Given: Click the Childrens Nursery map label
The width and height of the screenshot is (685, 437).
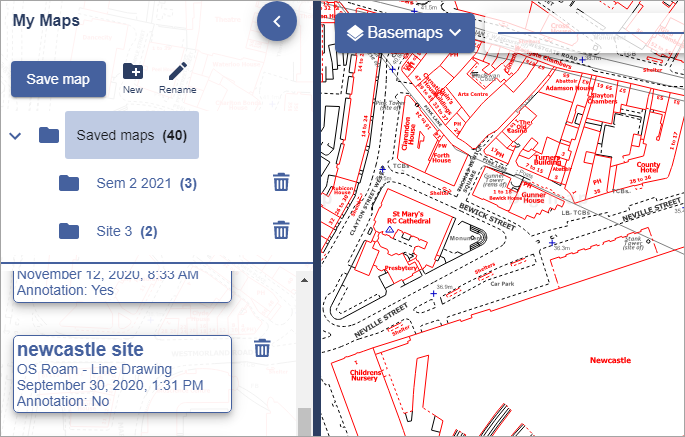Looking at the screenshot, I should click(366, 375).
